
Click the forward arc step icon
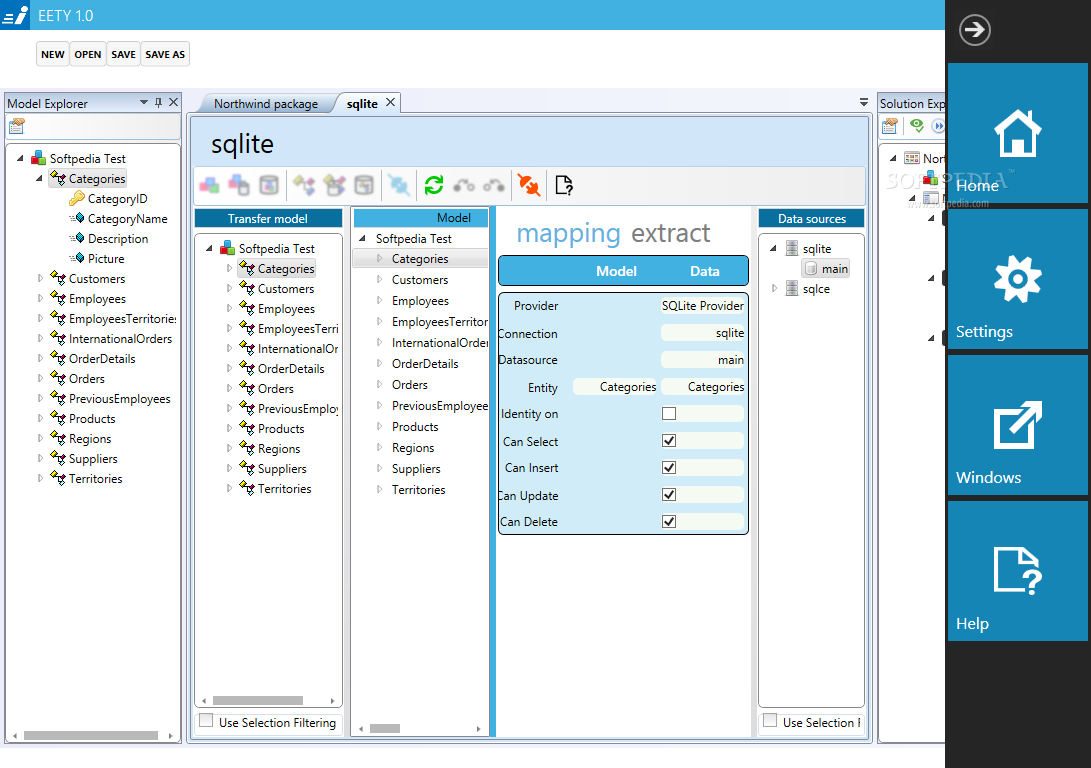point(464,186)
